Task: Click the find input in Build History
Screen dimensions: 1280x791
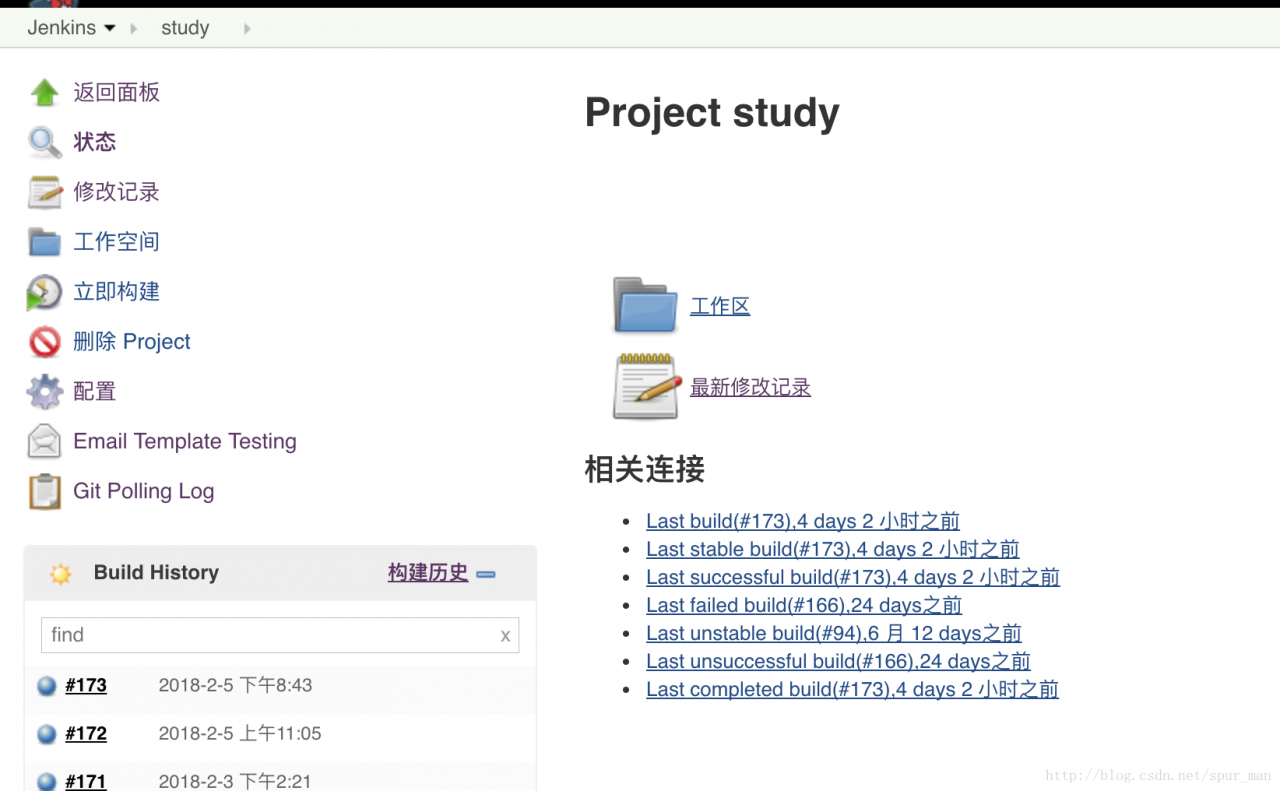Action: pyautogui.click(x=280, y=635)
